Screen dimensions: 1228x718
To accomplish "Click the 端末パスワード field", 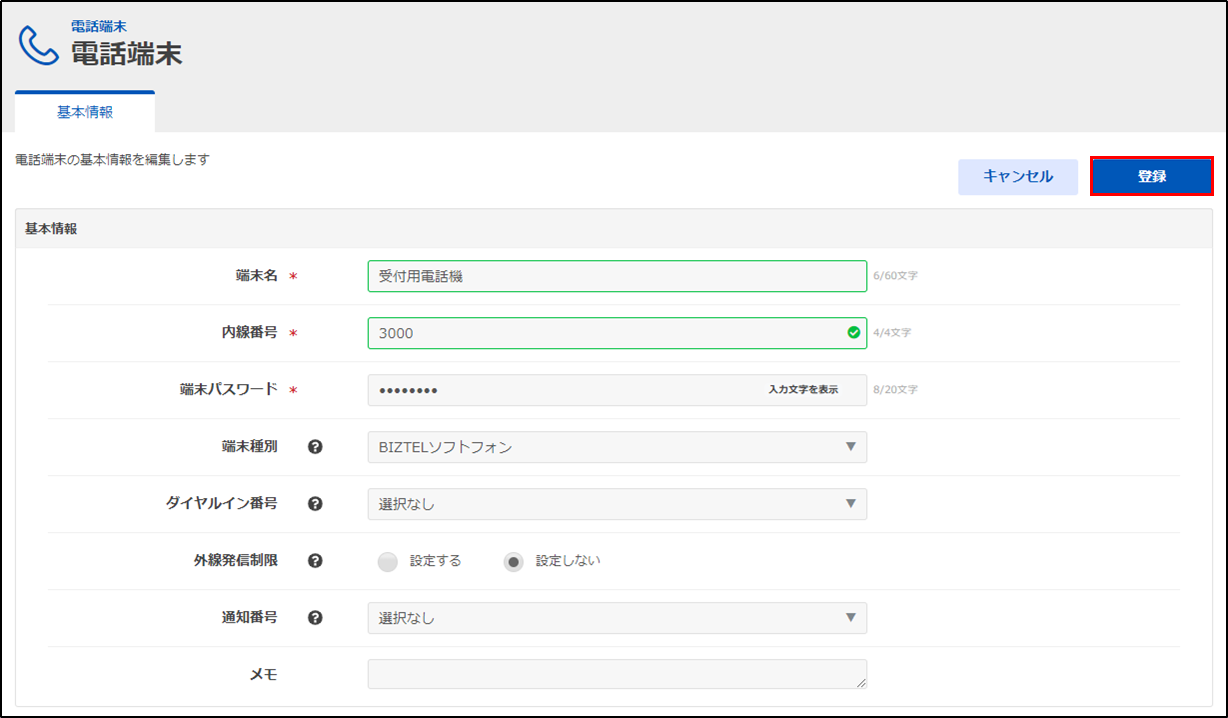I will [x=560, y=390].
